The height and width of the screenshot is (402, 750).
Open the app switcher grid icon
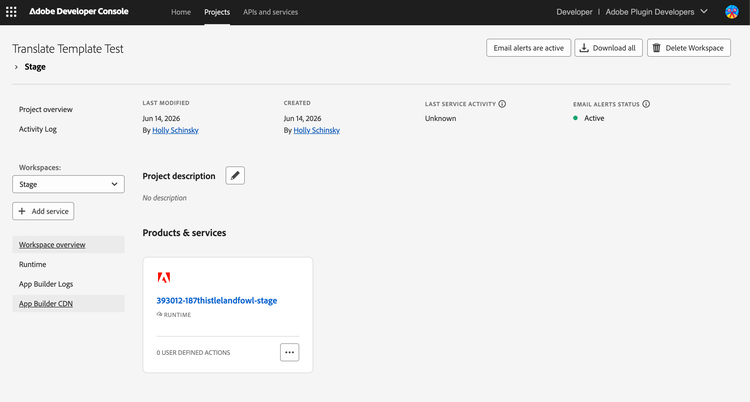pos(11,12)
